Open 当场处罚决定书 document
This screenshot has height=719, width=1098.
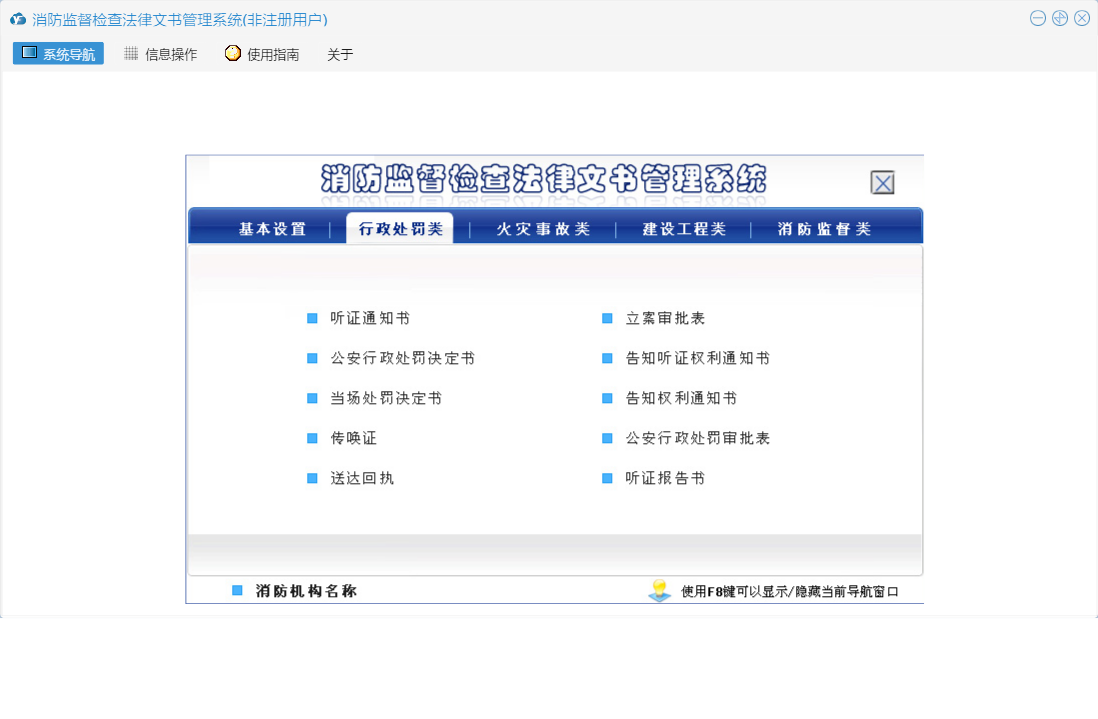[x=386, y=398]
